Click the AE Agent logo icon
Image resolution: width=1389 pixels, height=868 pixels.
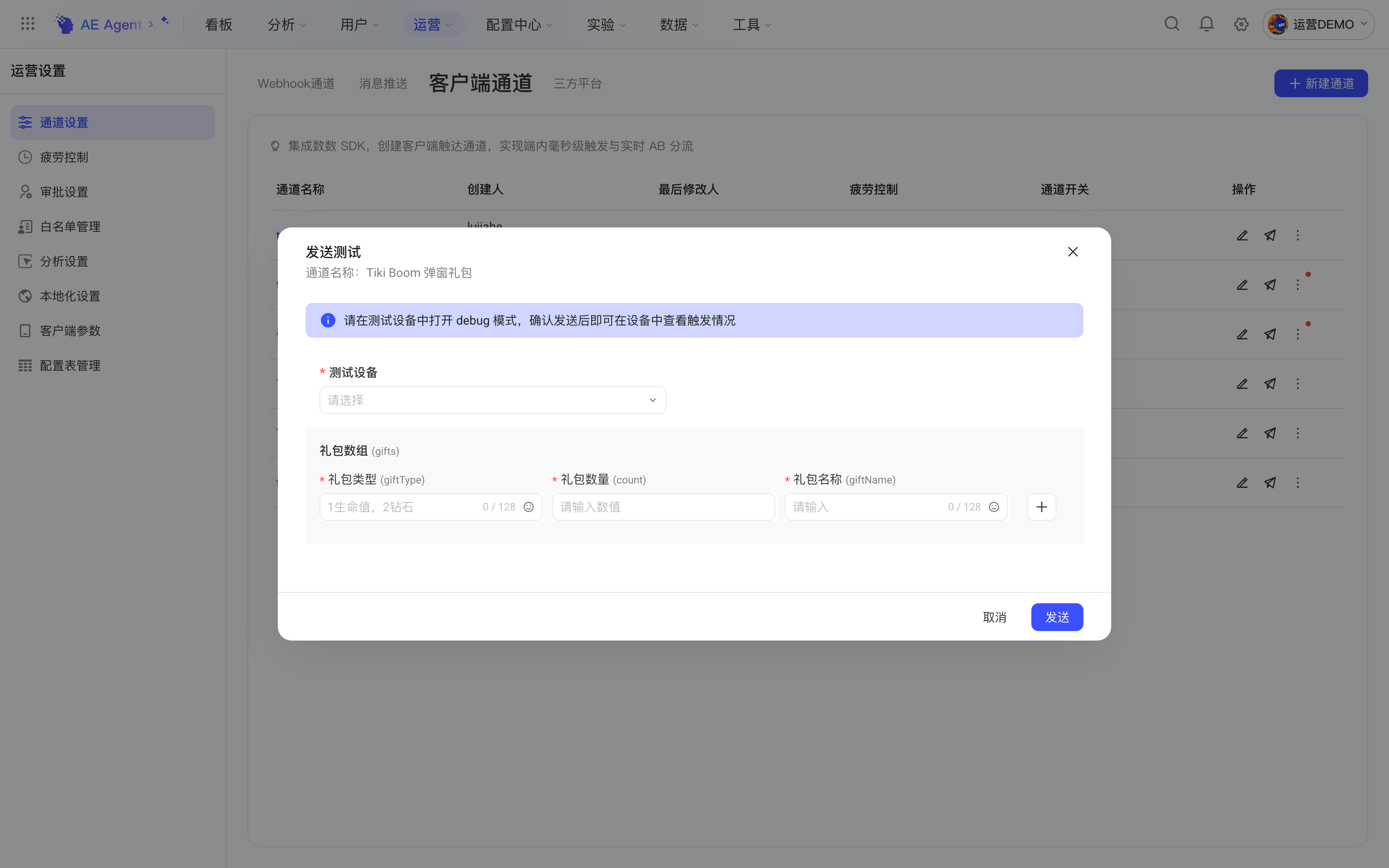64,24
